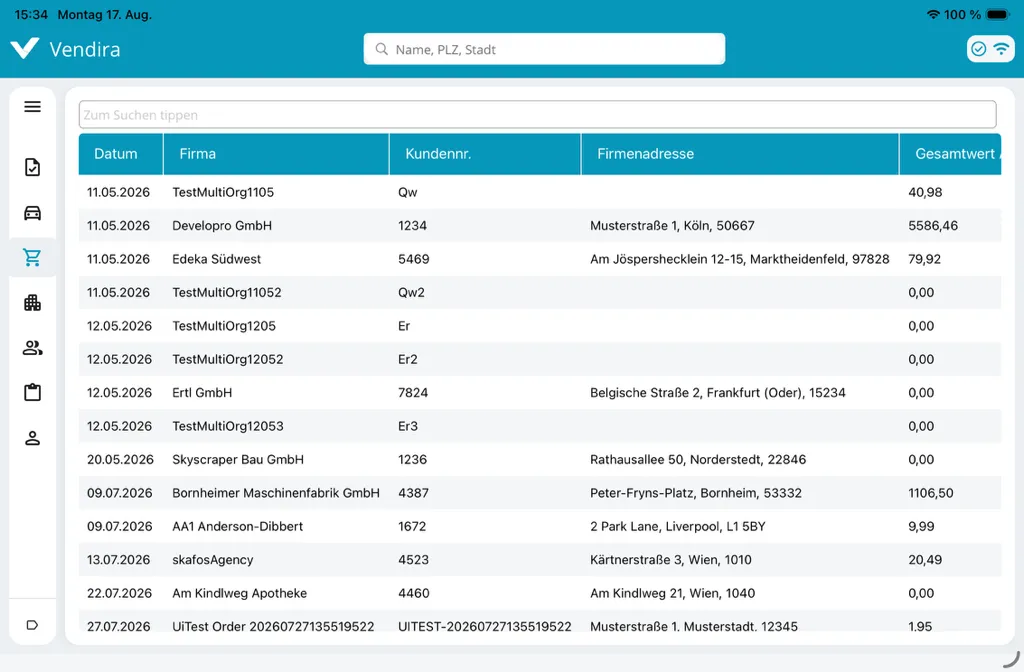Sort by the Firma column header
This screenshot has width=1024, height=672.
[276, 154]
